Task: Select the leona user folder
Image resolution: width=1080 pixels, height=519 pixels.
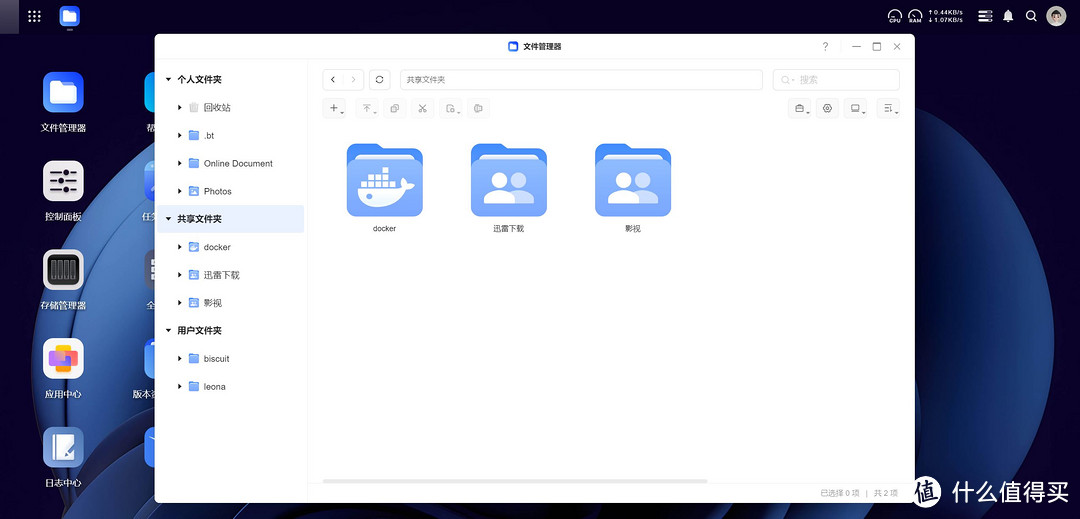Action: click(214, 386)
